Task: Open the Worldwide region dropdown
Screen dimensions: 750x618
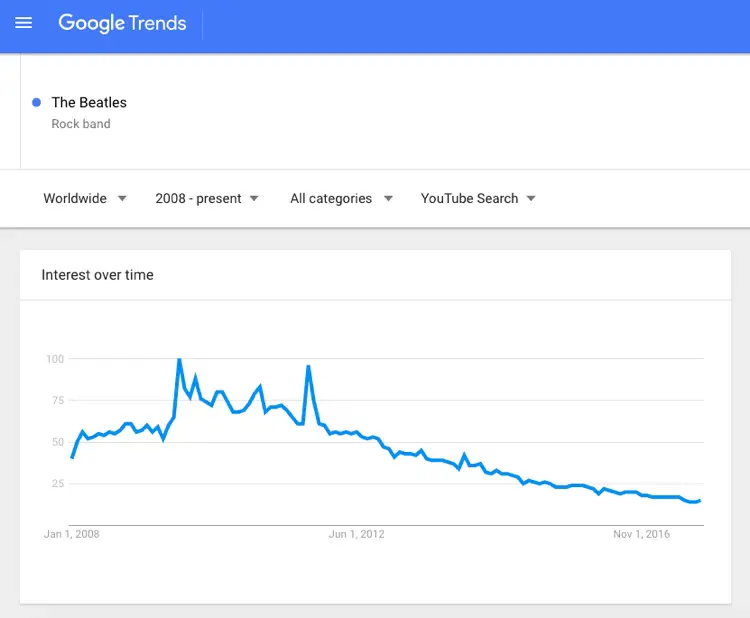Action: 85,199
